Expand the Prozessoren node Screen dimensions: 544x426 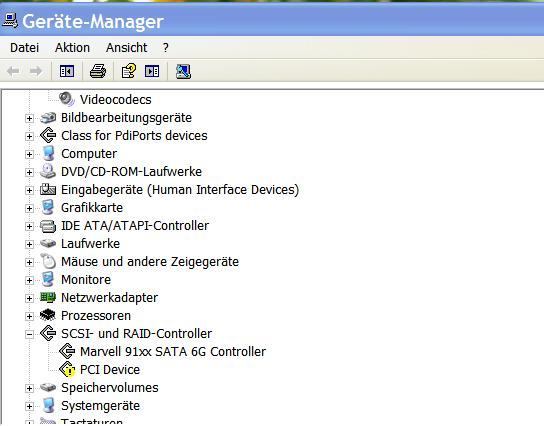click(29, 316)
